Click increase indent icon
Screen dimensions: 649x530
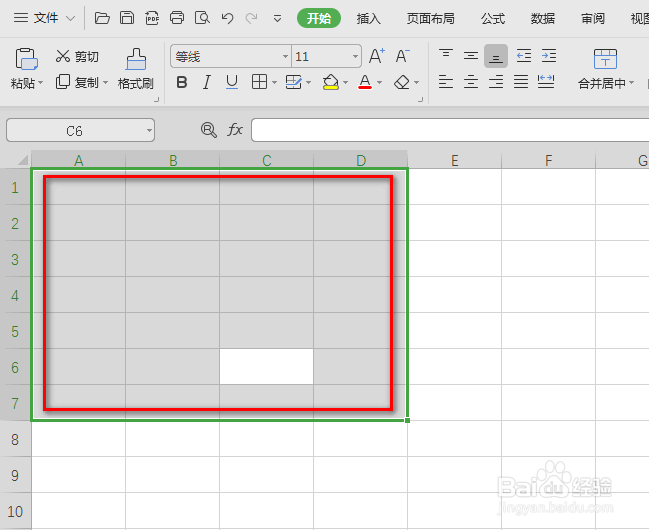click(549, 55)
